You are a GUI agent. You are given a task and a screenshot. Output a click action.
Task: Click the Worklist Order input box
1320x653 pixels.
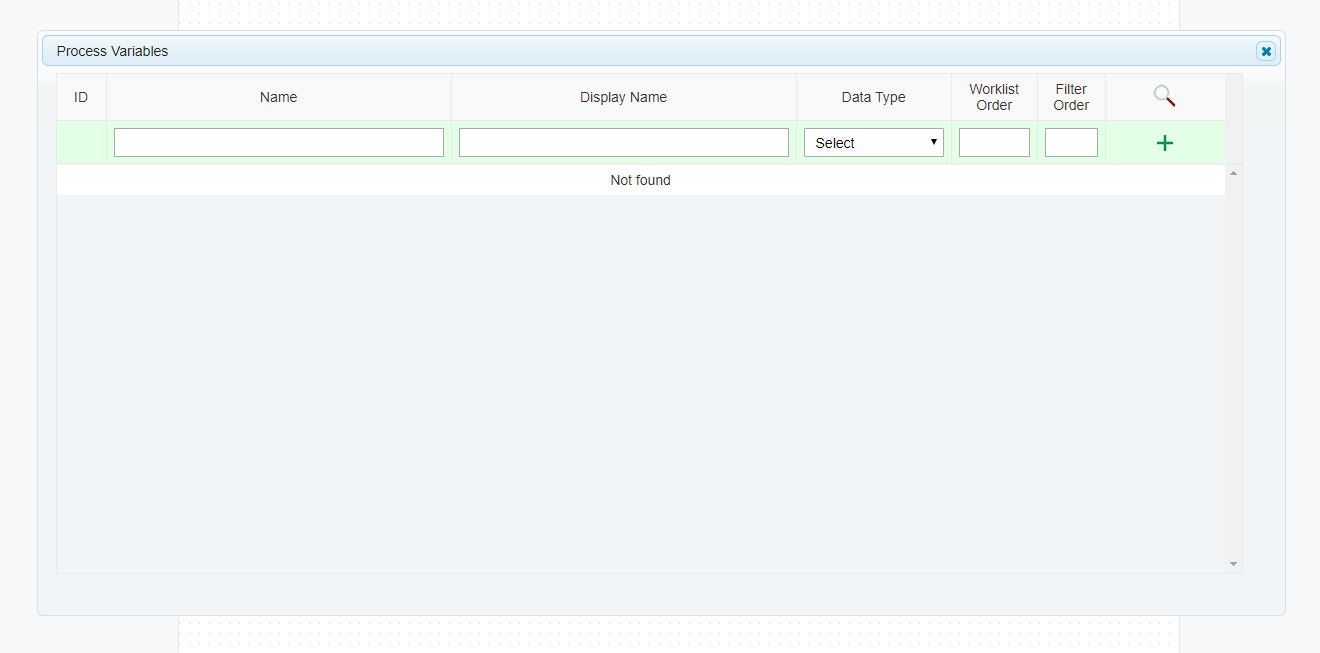994,142
